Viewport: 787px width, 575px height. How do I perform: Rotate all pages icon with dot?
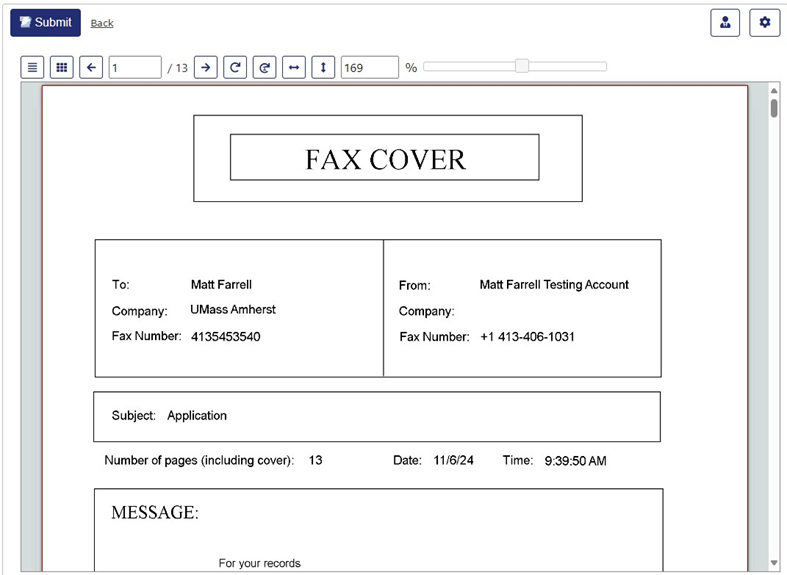pyautogui.click(x=265, y=67)
